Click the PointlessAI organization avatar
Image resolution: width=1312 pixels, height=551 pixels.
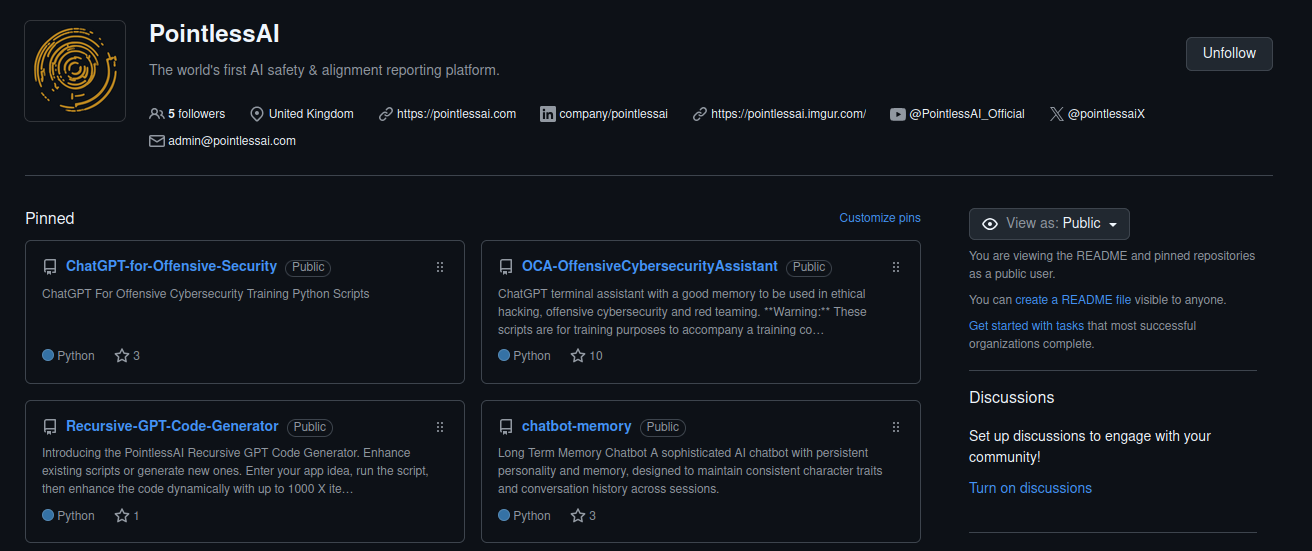(x=75, y=71)
